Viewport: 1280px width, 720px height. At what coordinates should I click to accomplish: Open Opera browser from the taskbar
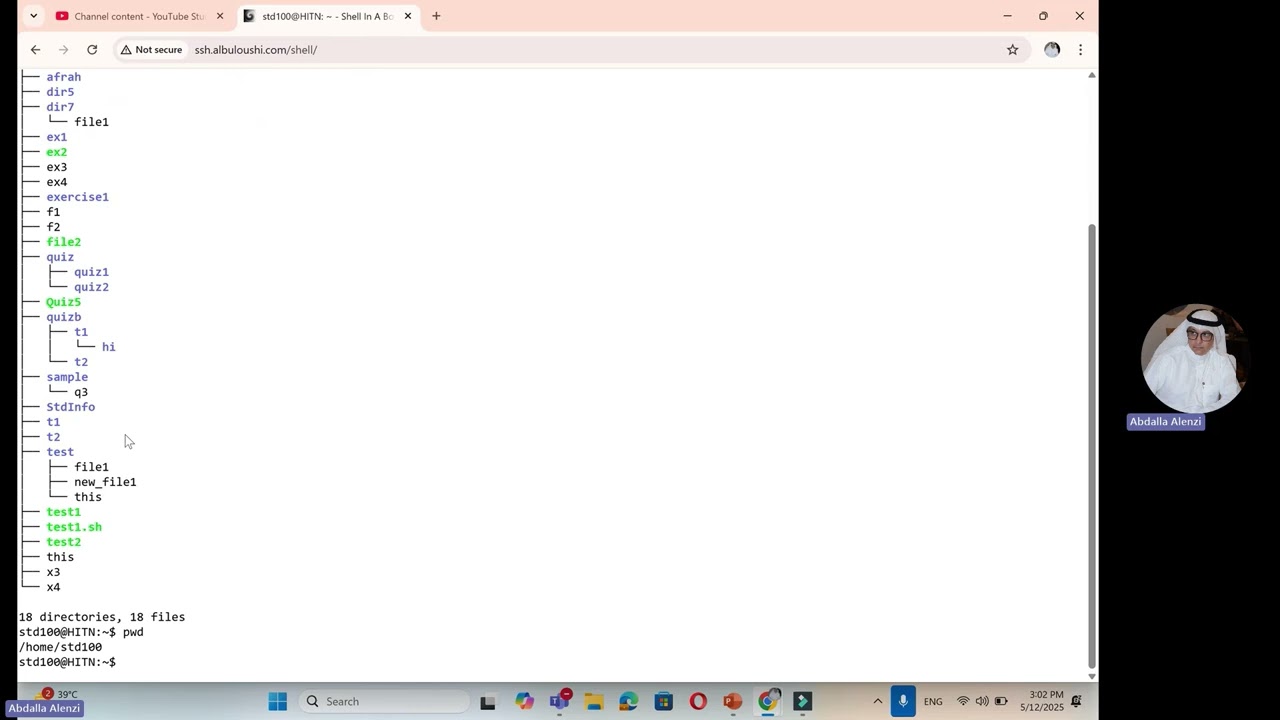[698, 701]
